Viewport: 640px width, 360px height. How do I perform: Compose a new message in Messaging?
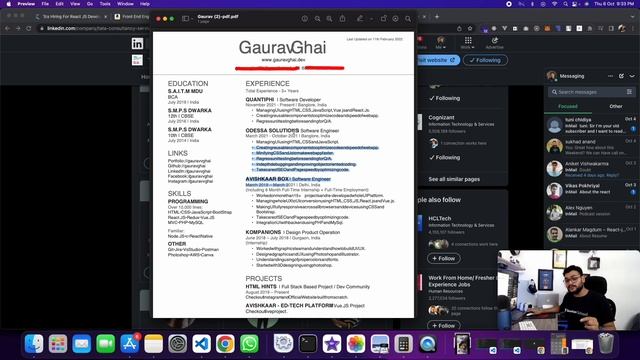[621, 76]
